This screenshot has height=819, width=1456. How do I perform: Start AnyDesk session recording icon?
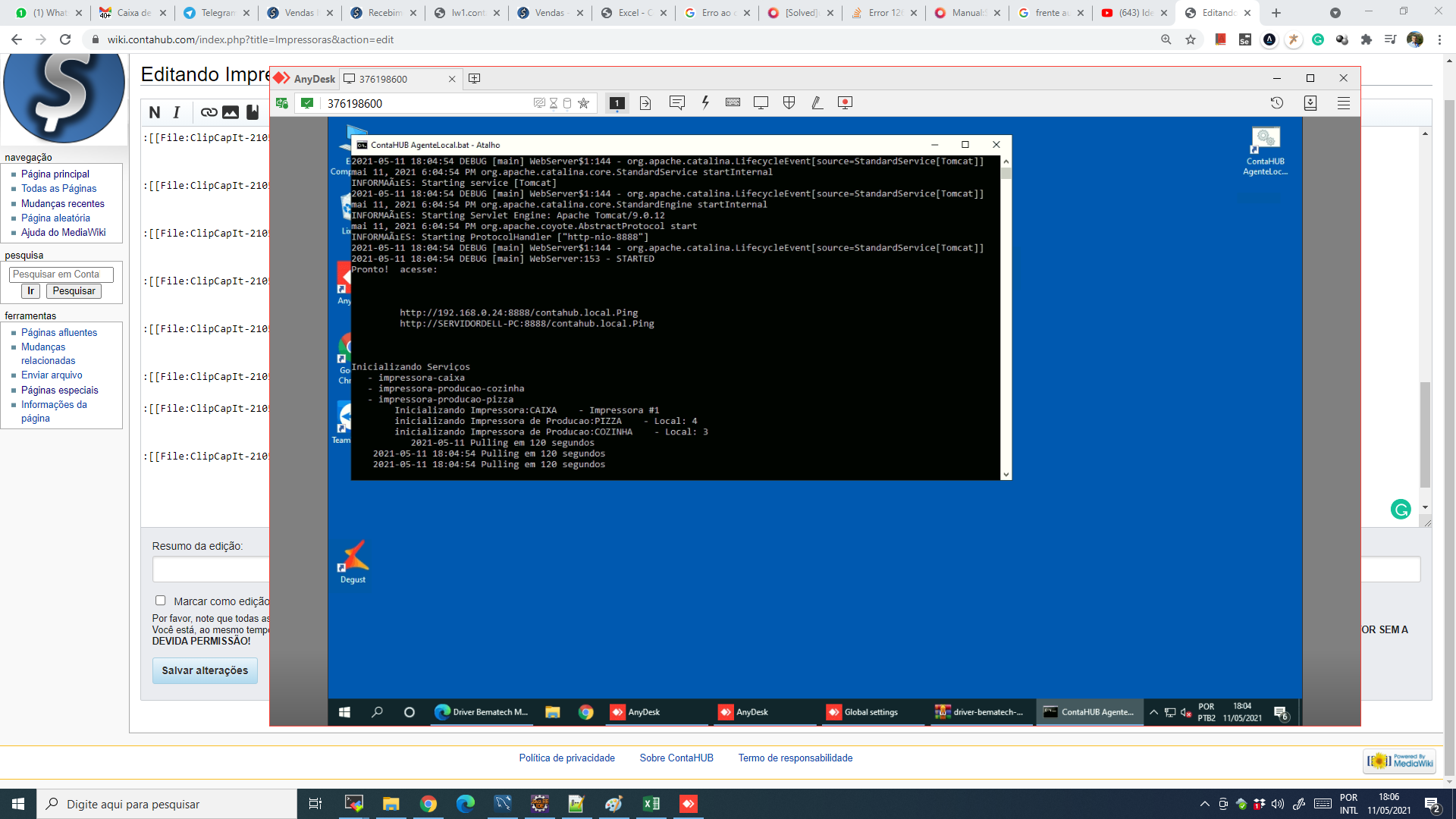(x=845, y=102)
